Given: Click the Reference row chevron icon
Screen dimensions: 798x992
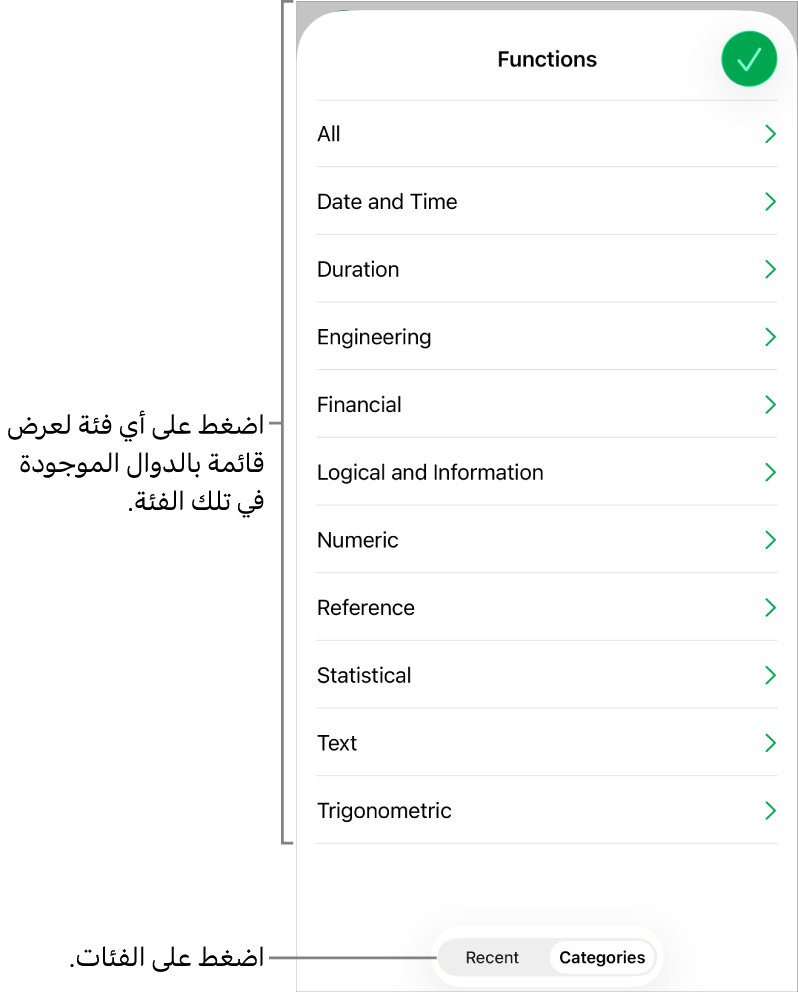Looking at the screenshot, I should tap(770, 608).
